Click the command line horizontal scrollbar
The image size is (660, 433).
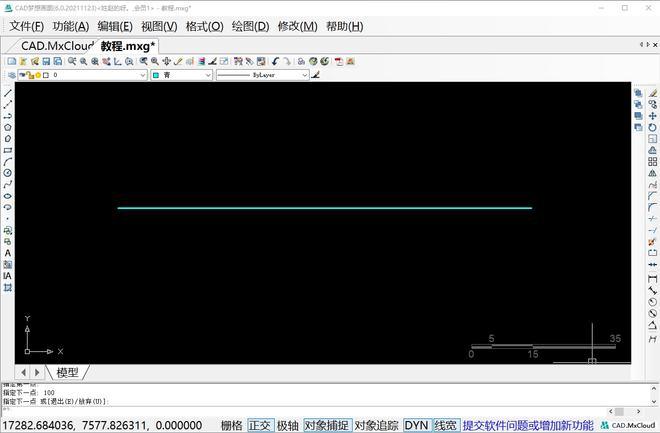pyautogui.click(x=625, y=411)
